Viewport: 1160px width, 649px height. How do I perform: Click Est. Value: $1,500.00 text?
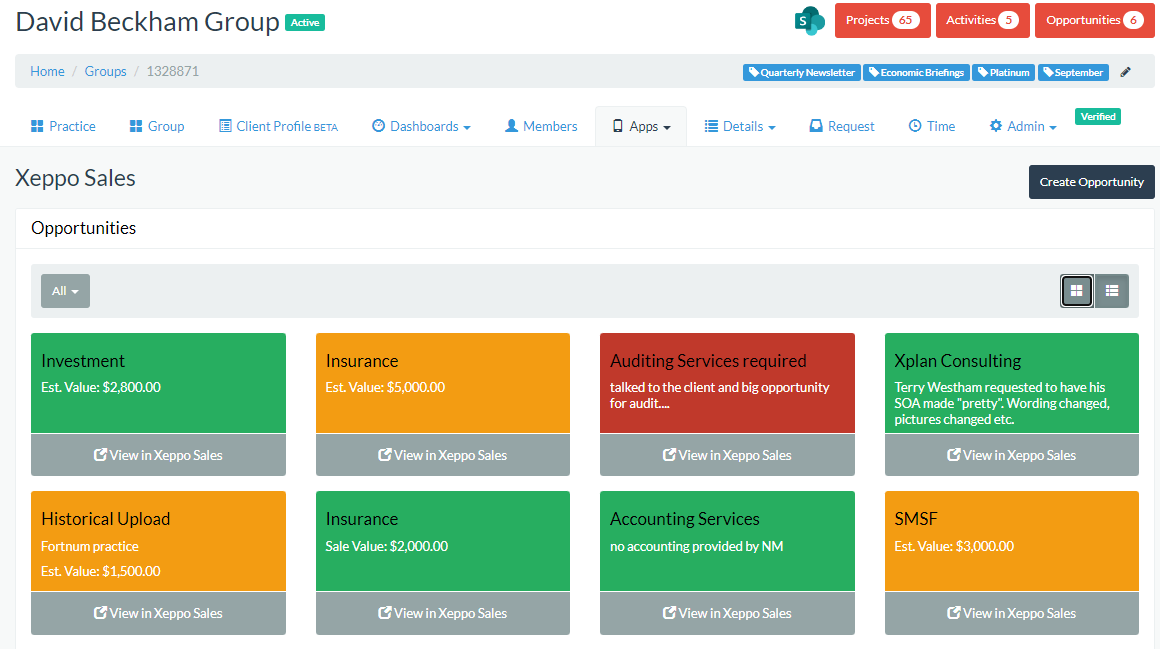(x=101, y=571)
